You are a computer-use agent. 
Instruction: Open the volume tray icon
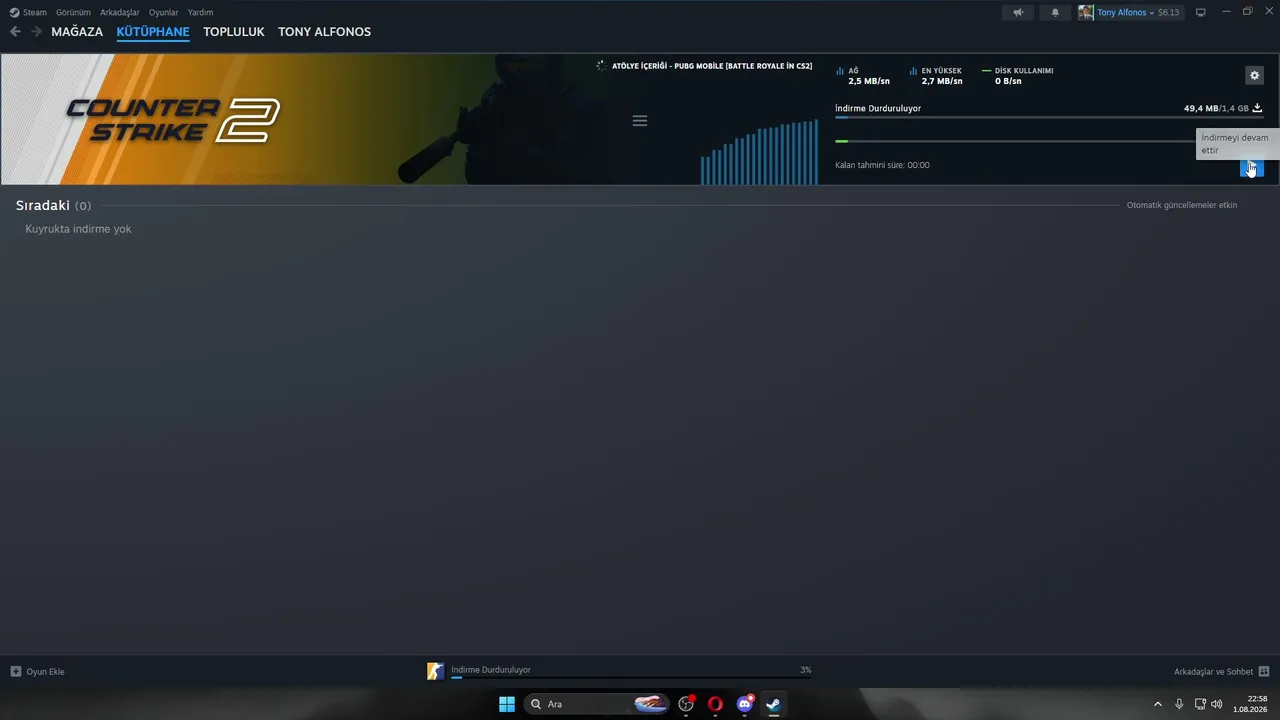click(x=1217, y=704)
